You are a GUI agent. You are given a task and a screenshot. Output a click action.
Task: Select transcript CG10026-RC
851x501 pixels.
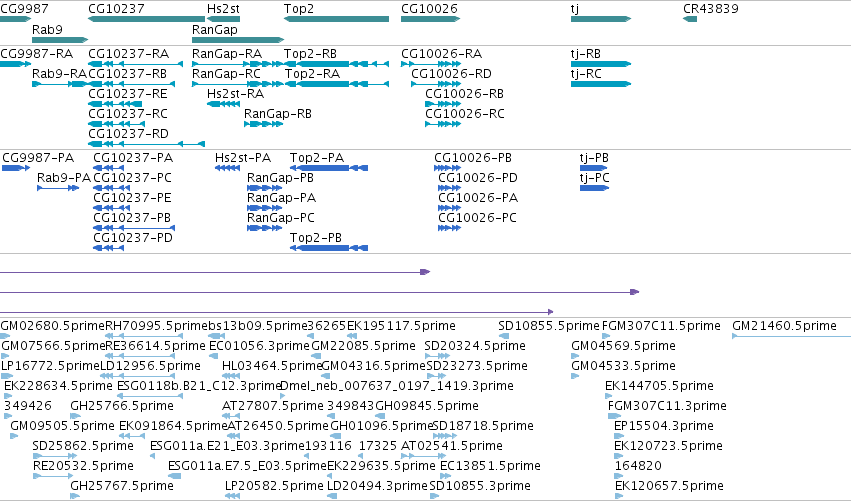pos(443,124)
